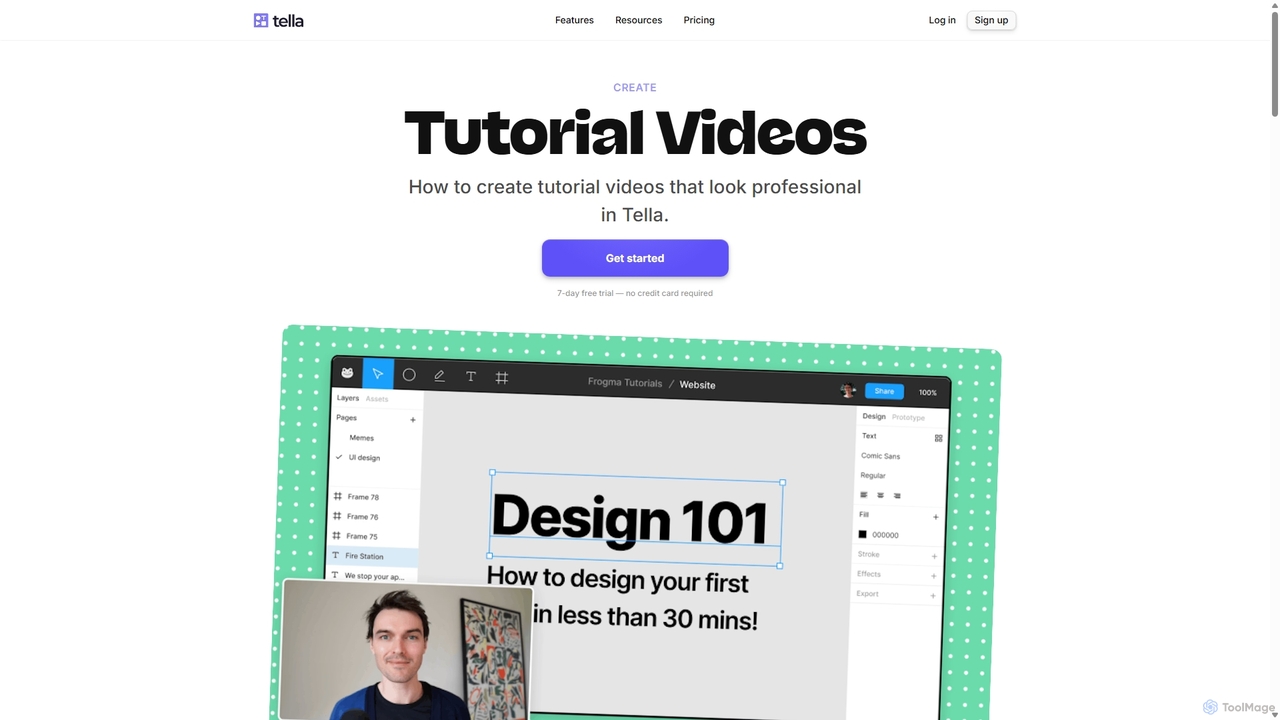The image size is (1280, 720).
Task: Click the Frogma Tutorials breadcrumb
Action: coord(625,383)
